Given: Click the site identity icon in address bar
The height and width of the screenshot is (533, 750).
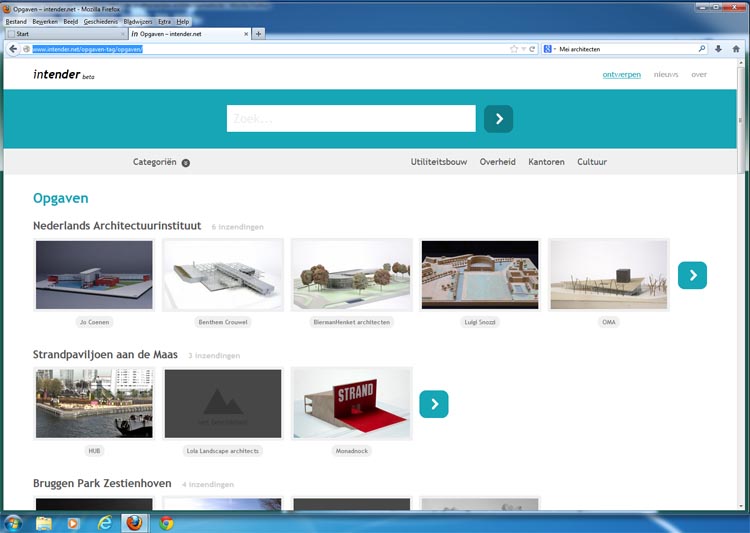Looking at the screenshot, I should tap(26, 49).
